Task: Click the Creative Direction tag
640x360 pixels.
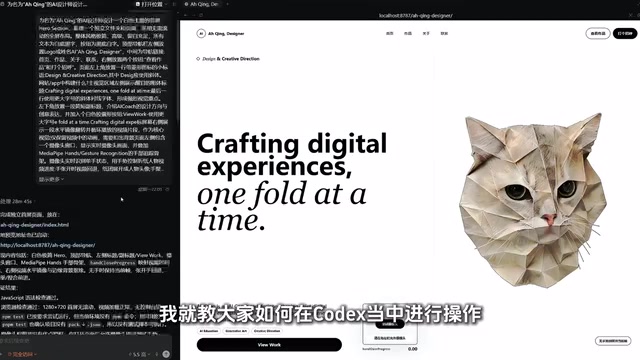Action: tap(267, 331)
